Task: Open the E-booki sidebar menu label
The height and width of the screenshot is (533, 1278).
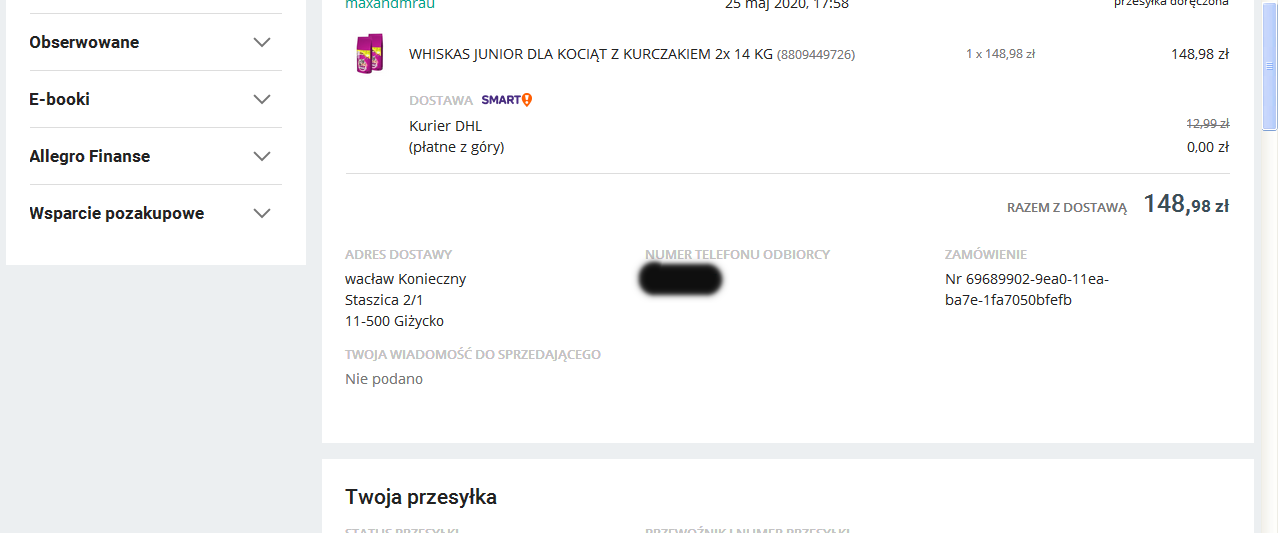Action: coord(60,99)
